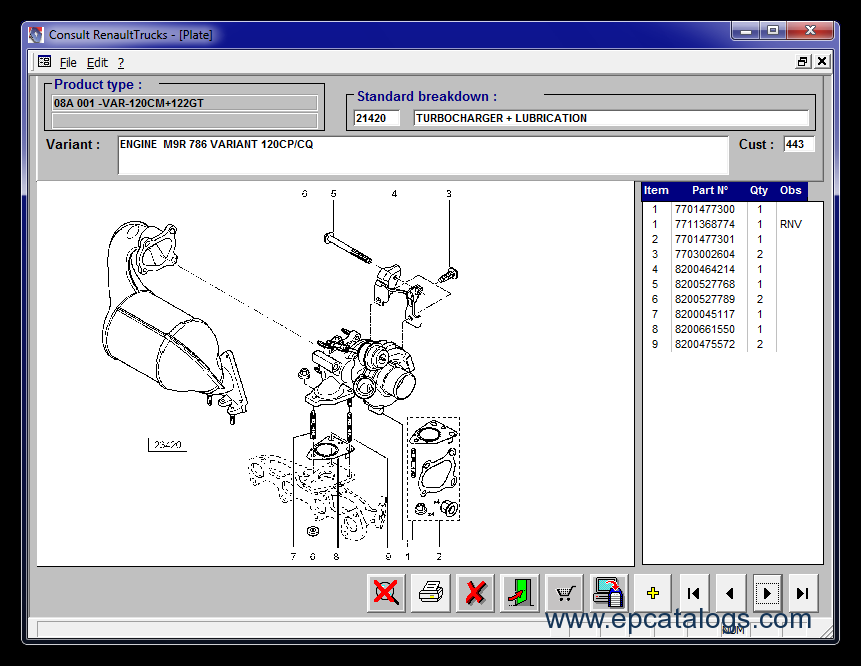Click callout number 3 atop diagram
Image resolution: width=861 pixels, height=666 pixels.
[x=449, y=194]
